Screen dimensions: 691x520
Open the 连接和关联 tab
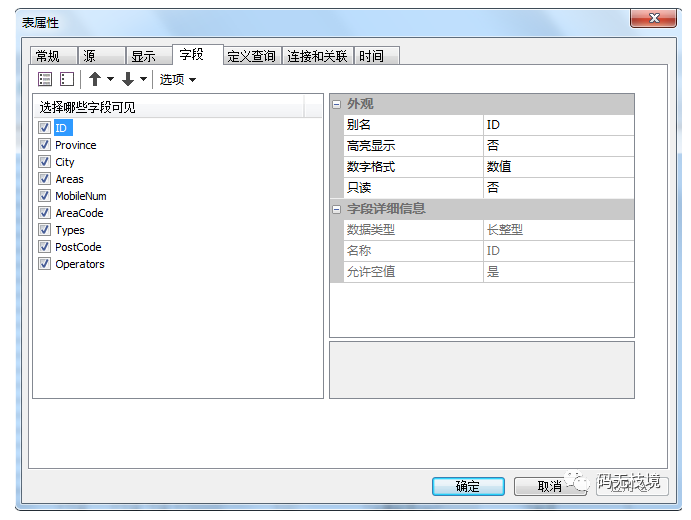click(x=317, y=56)
